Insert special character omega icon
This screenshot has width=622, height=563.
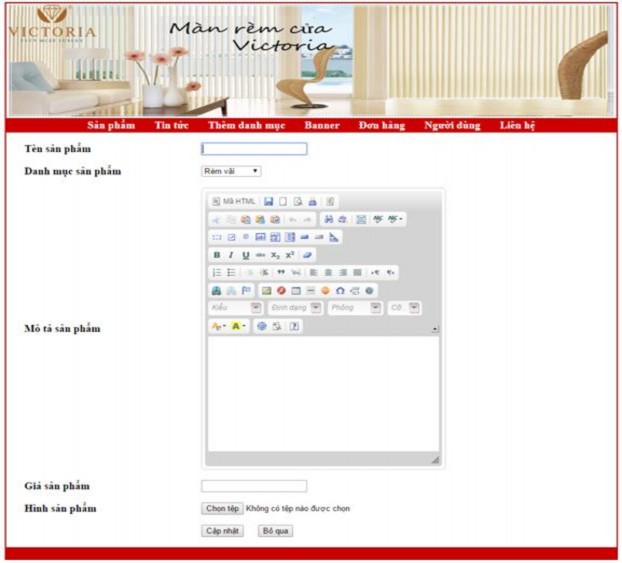340,290
